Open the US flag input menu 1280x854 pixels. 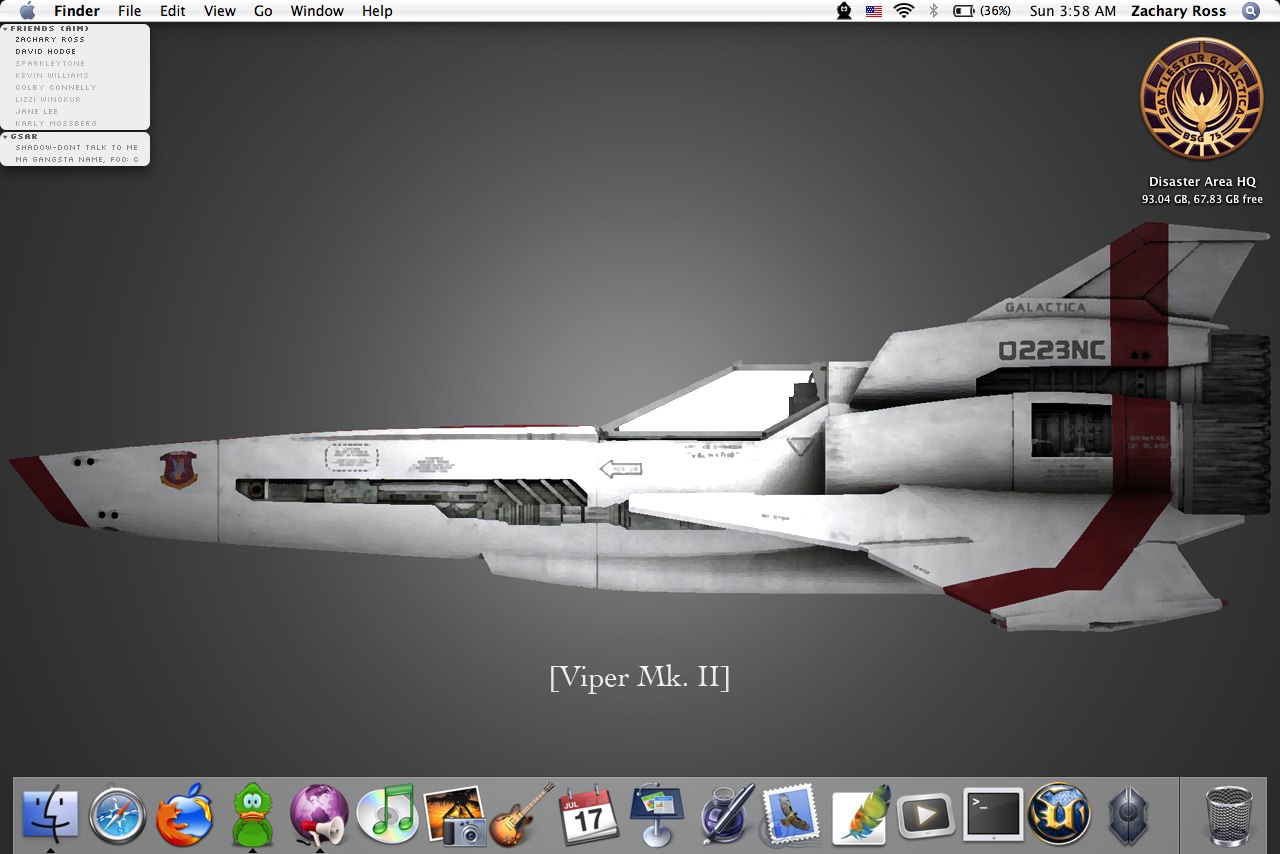(x=874, y=11)
